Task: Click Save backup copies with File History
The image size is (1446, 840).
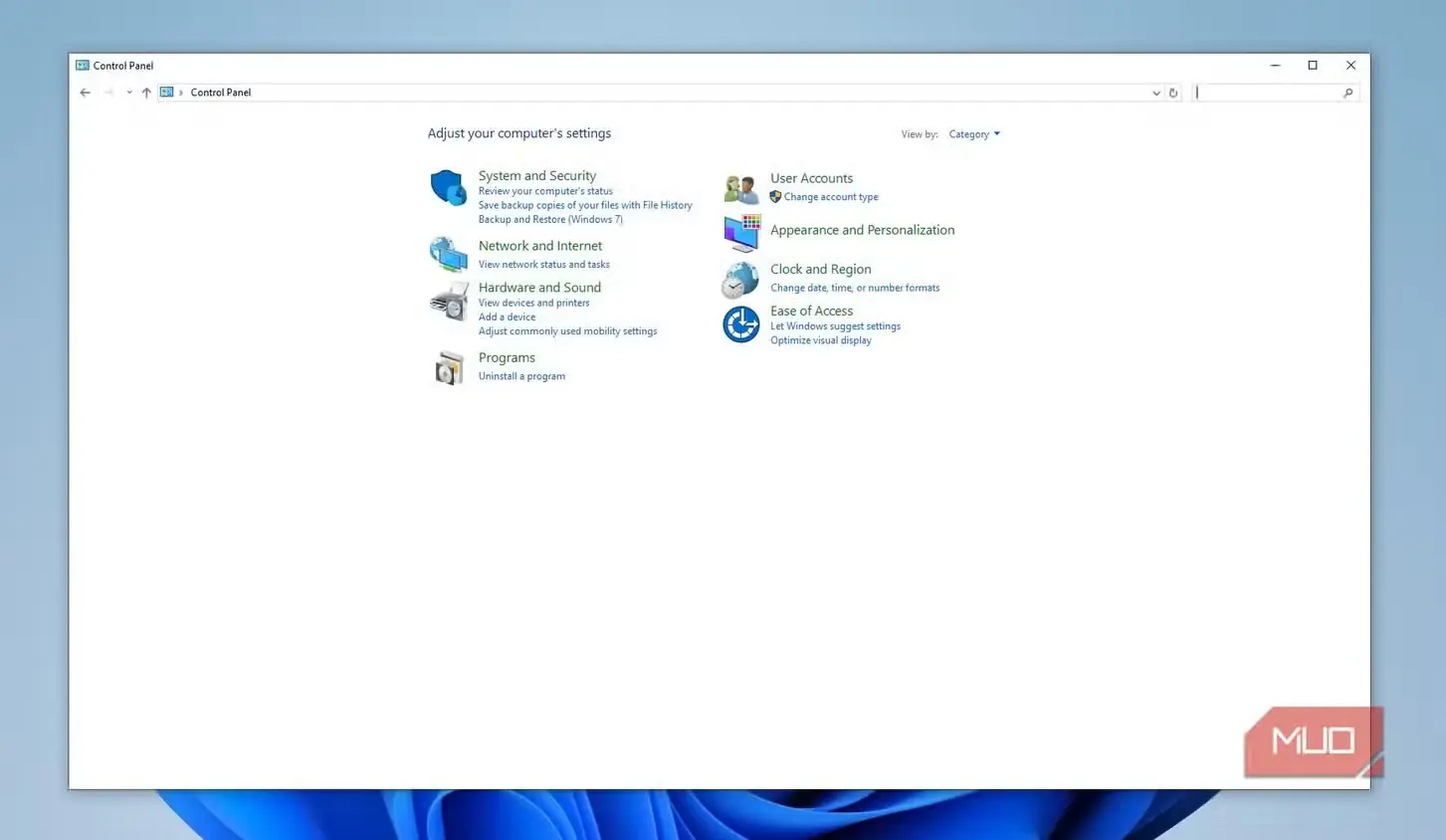Action: pos(585,205)
